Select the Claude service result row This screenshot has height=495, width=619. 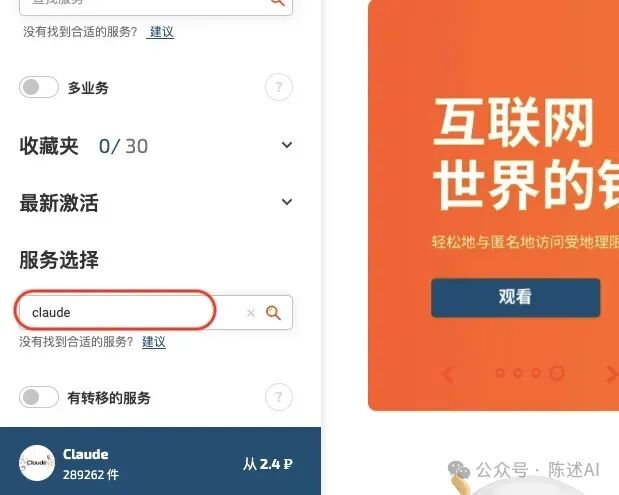pos(160,461)
